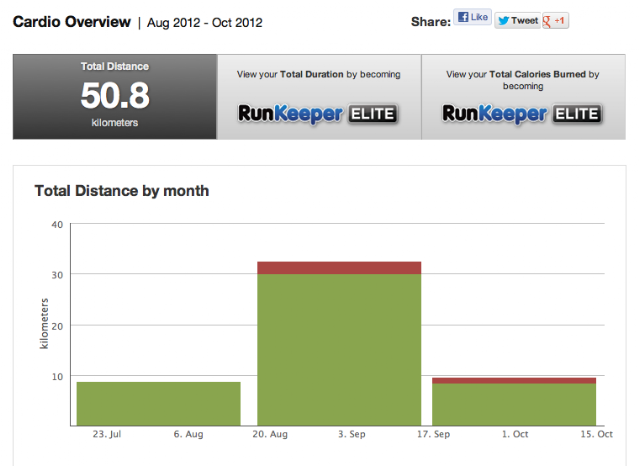Screen dimensions: 640x466
Task: Click the '23. Jul' axis label
Action: point(107,434)
